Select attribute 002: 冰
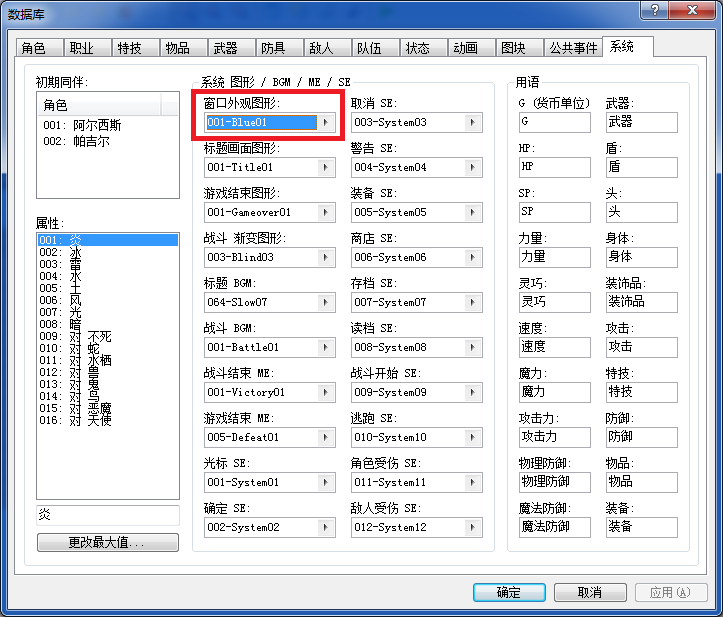This screenshot has height=617, width=723. click(x=107, y=252)
